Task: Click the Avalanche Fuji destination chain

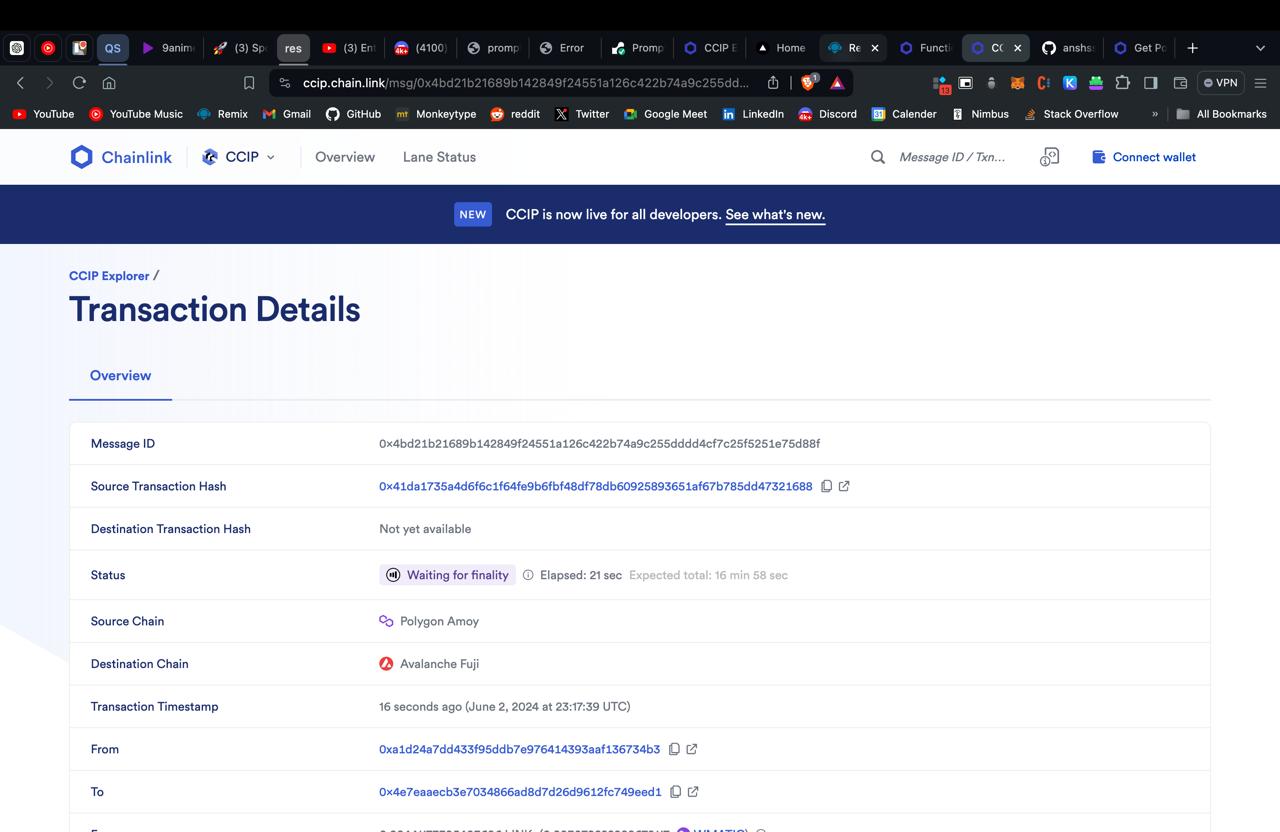Action: pos(429,664)
